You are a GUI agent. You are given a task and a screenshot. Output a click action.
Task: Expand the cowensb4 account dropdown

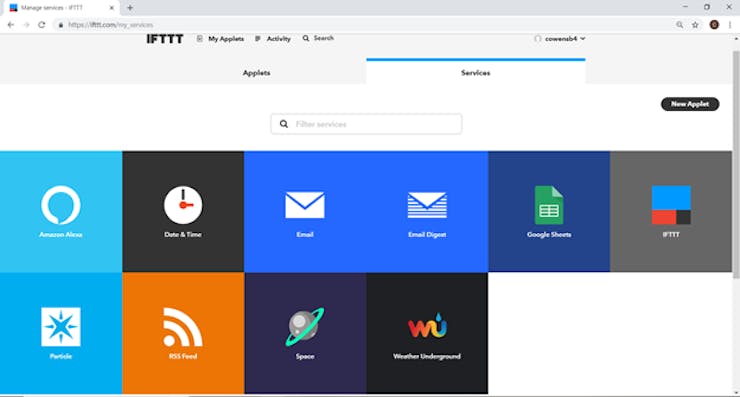click(560, 39)
